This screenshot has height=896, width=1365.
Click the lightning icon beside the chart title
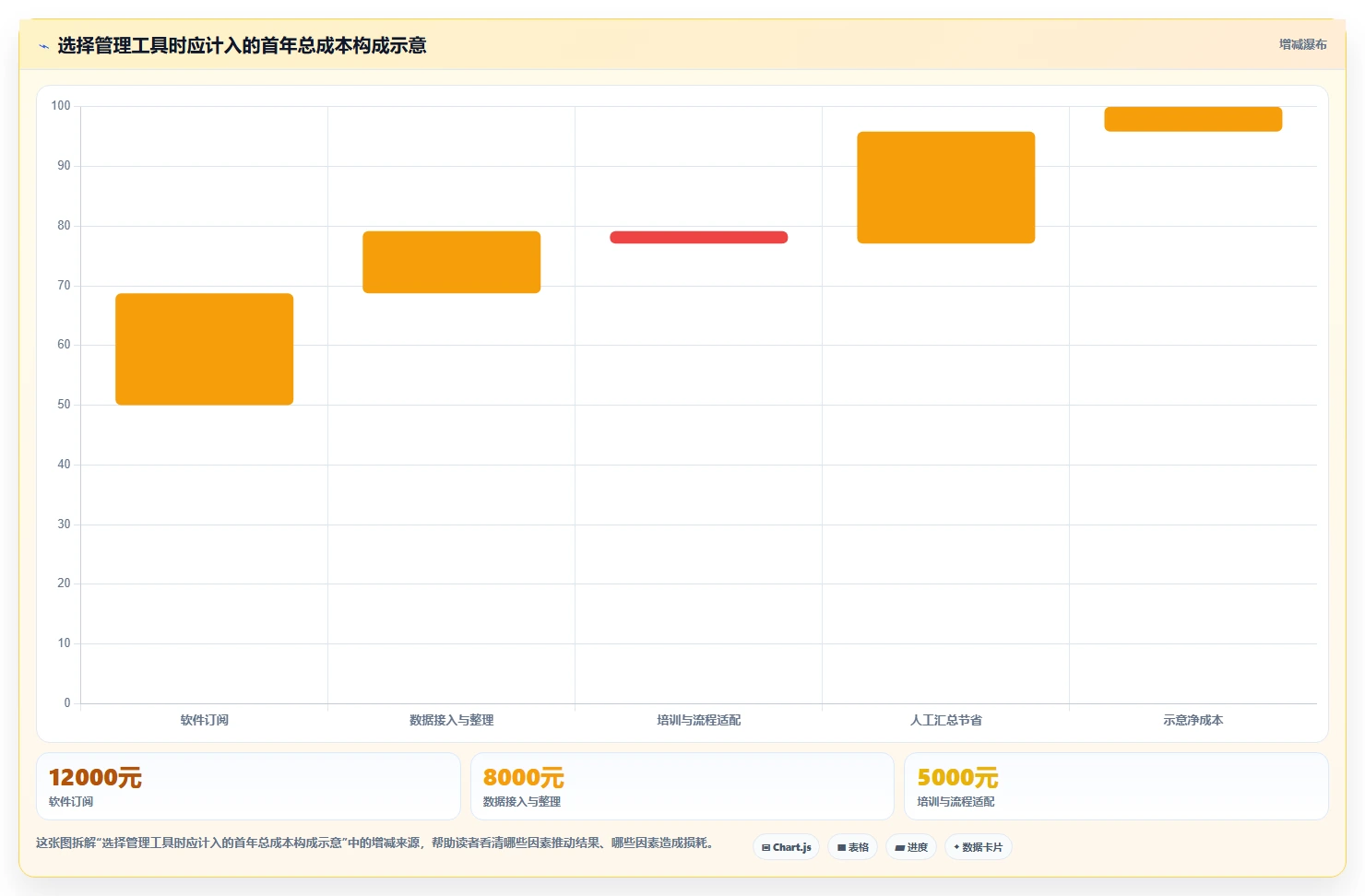pos(43,46)
